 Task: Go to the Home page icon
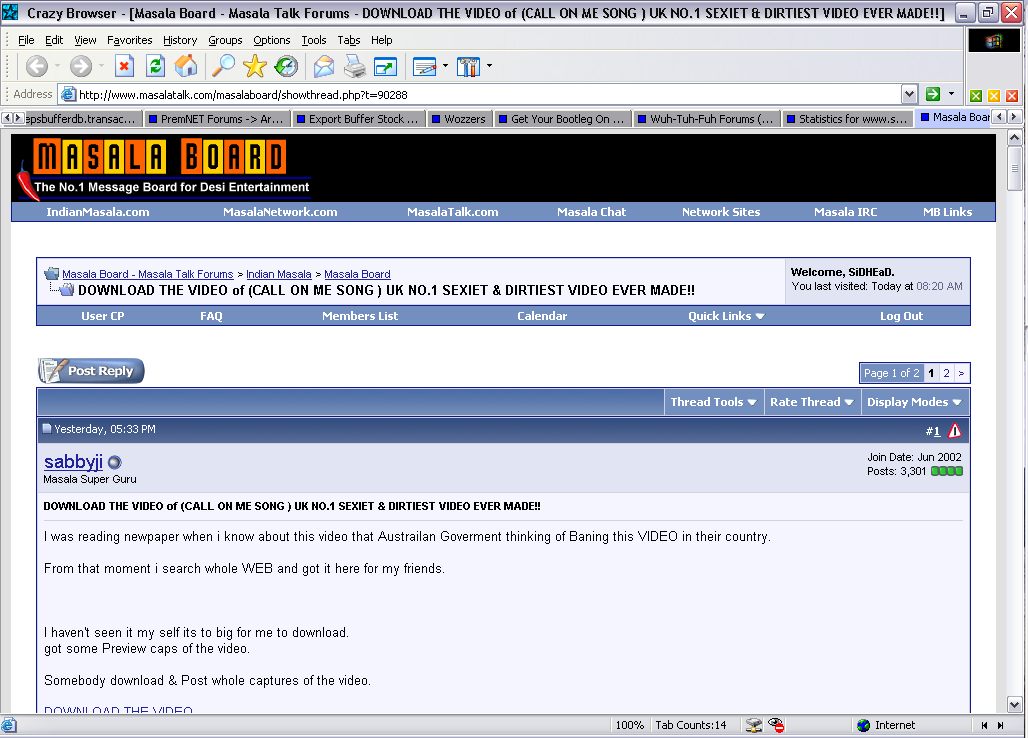click(186, 67)
